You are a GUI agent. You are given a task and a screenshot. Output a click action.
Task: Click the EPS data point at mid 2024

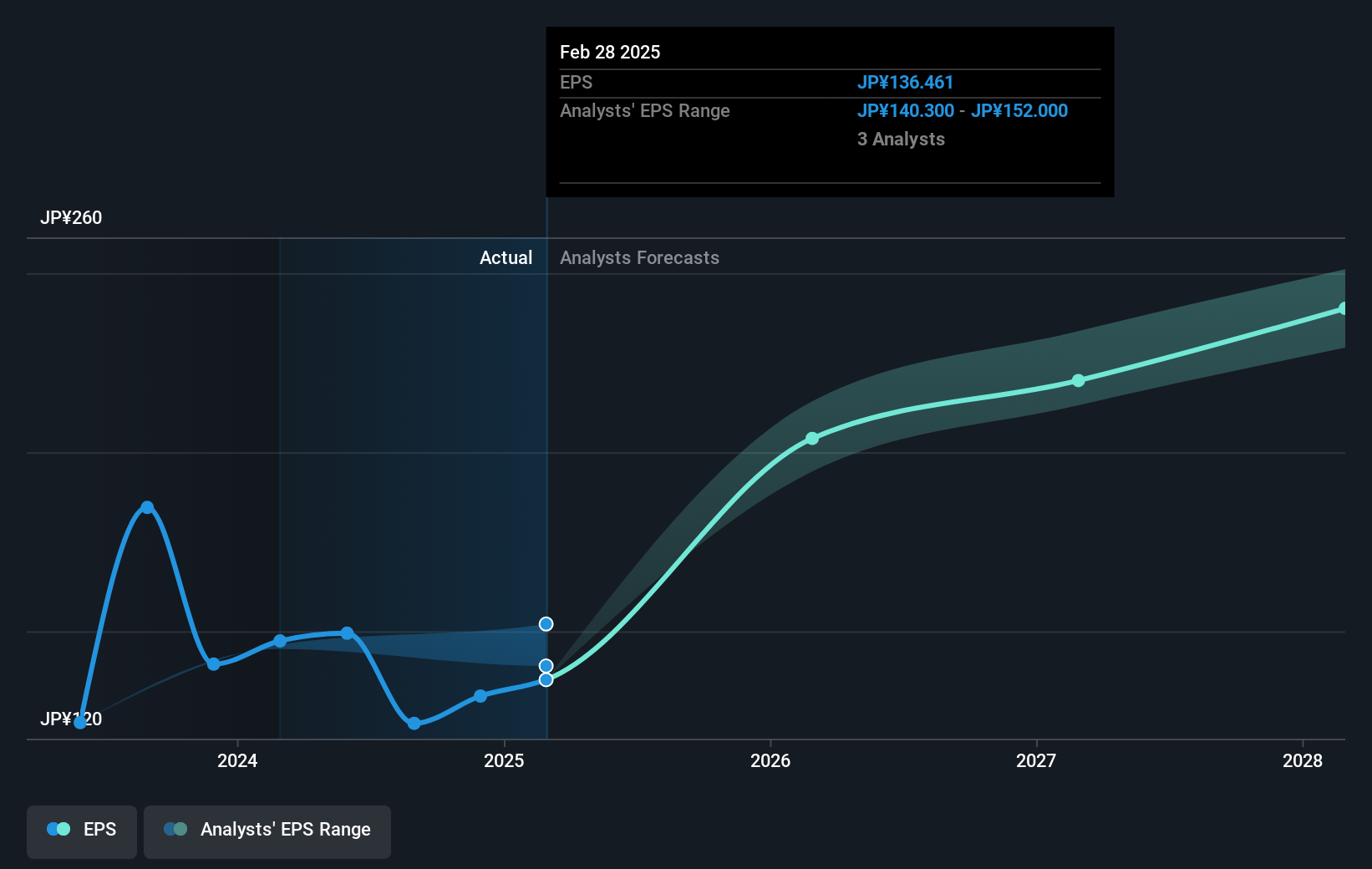click(347, 633)
